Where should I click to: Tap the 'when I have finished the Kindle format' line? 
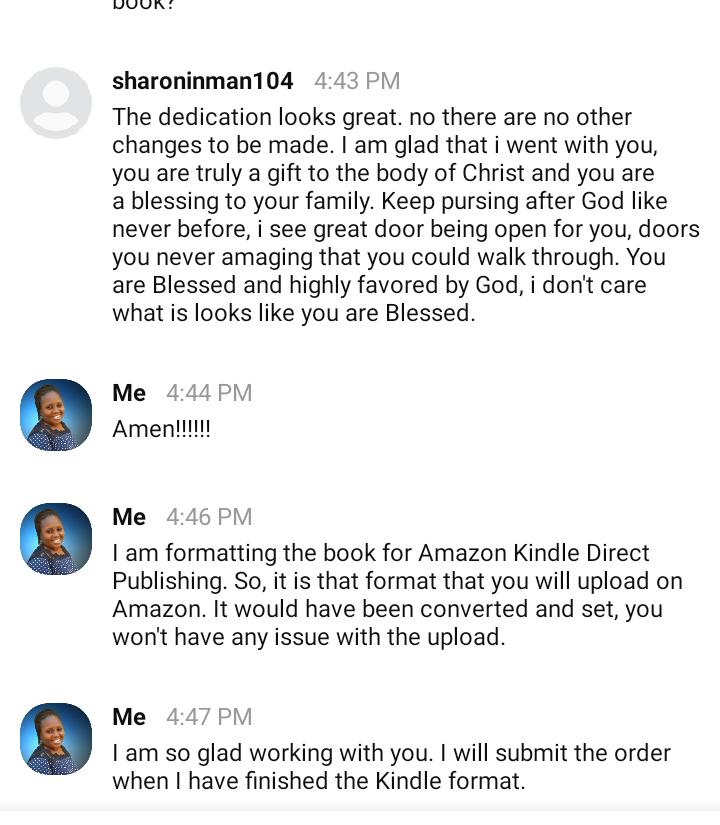click(x=318, y=781)
